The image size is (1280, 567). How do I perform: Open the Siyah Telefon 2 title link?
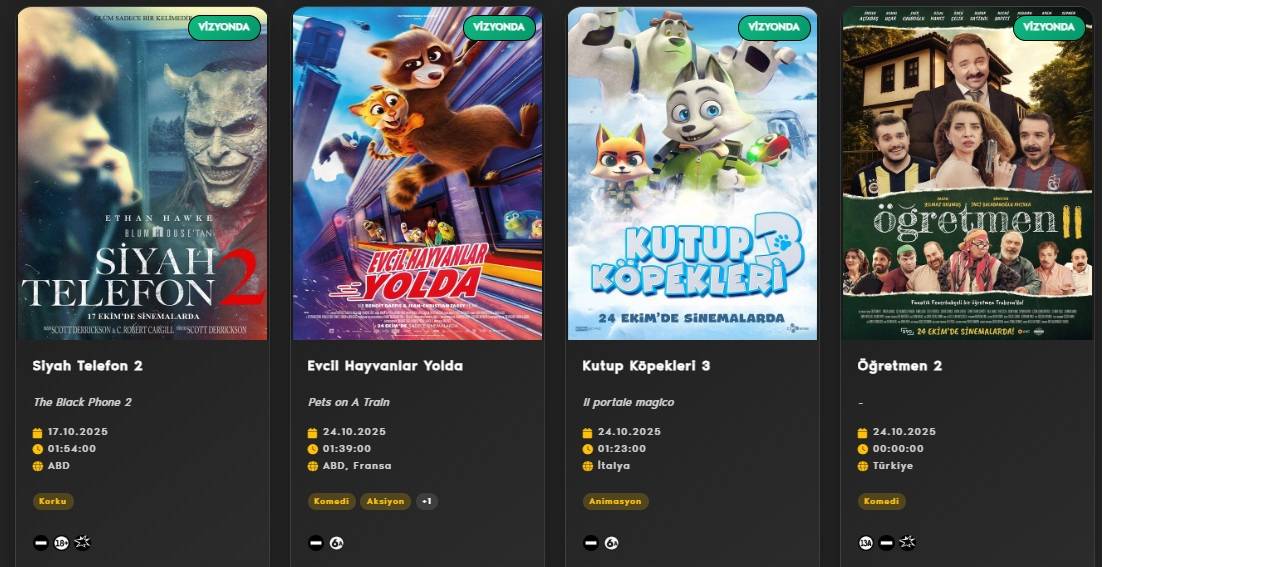(x=88, y=366)
